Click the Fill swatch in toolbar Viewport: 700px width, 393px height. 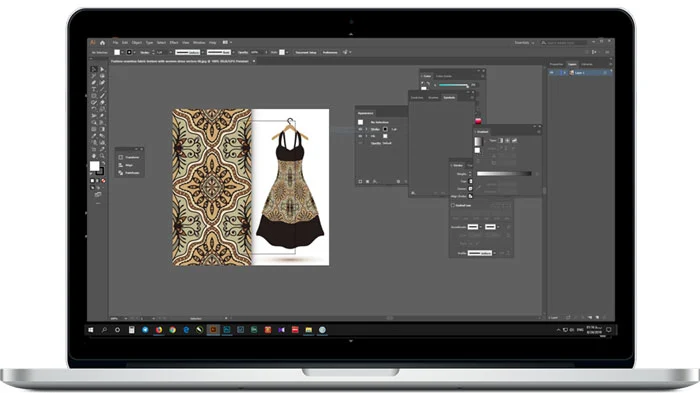(x=94, y=166)
